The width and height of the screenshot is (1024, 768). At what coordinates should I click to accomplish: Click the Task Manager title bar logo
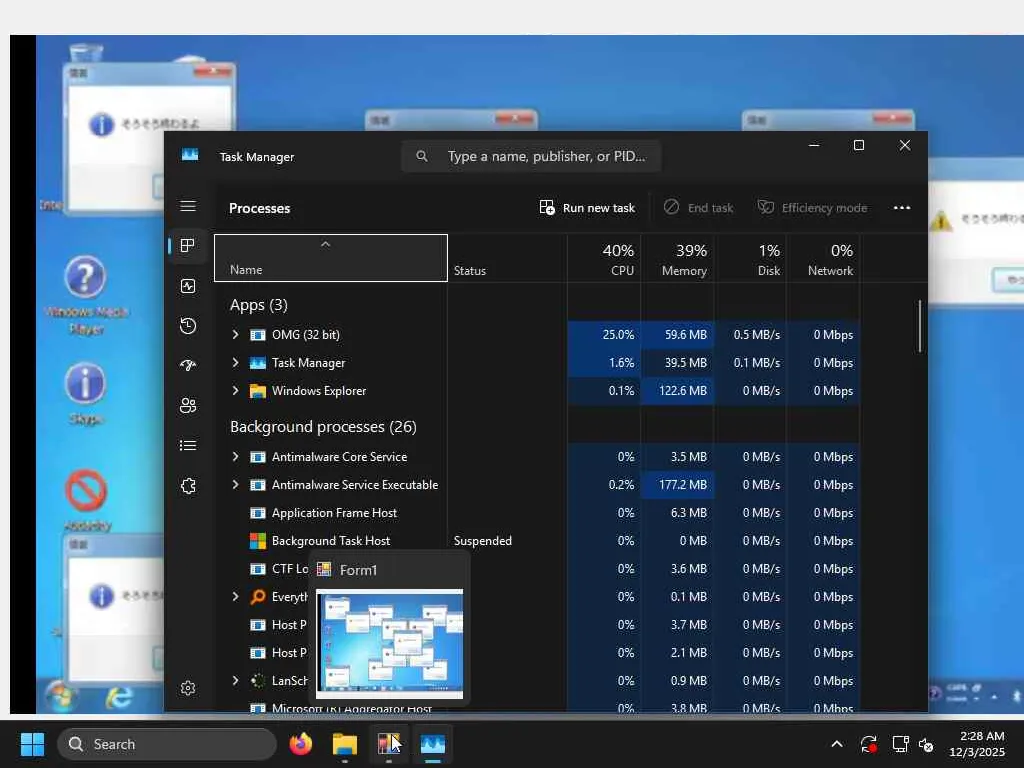click(x=190, y=155)
